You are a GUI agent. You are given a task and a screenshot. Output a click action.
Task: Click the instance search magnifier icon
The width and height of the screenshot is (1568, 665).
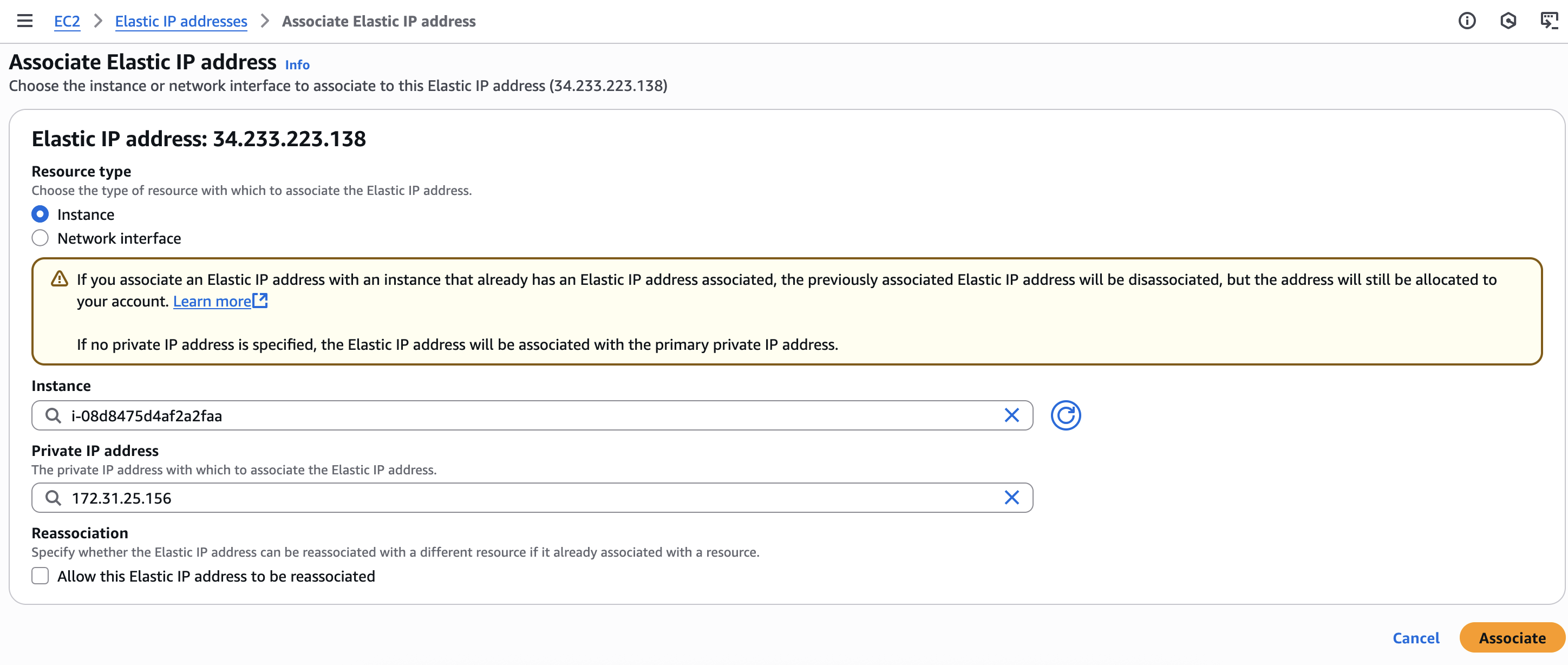tap(54, 415)
